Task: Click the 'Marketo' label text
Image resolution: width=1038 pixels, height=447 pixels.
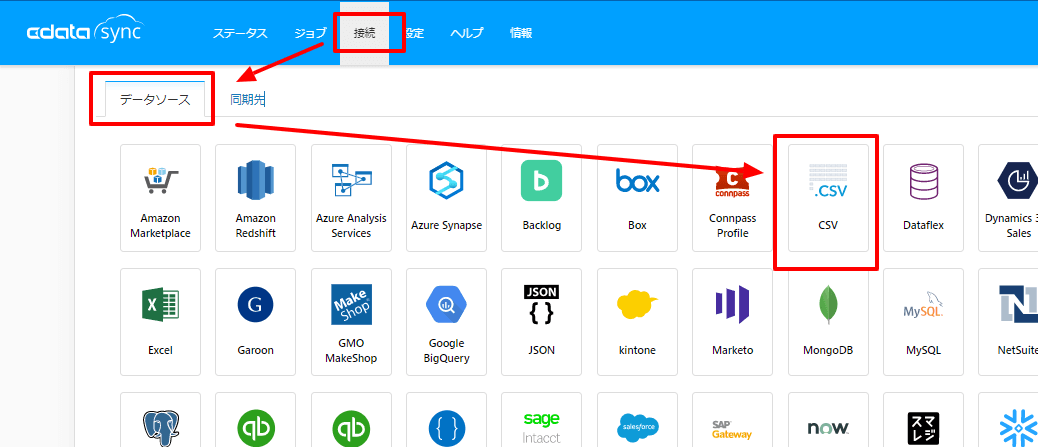Action: 732,350
